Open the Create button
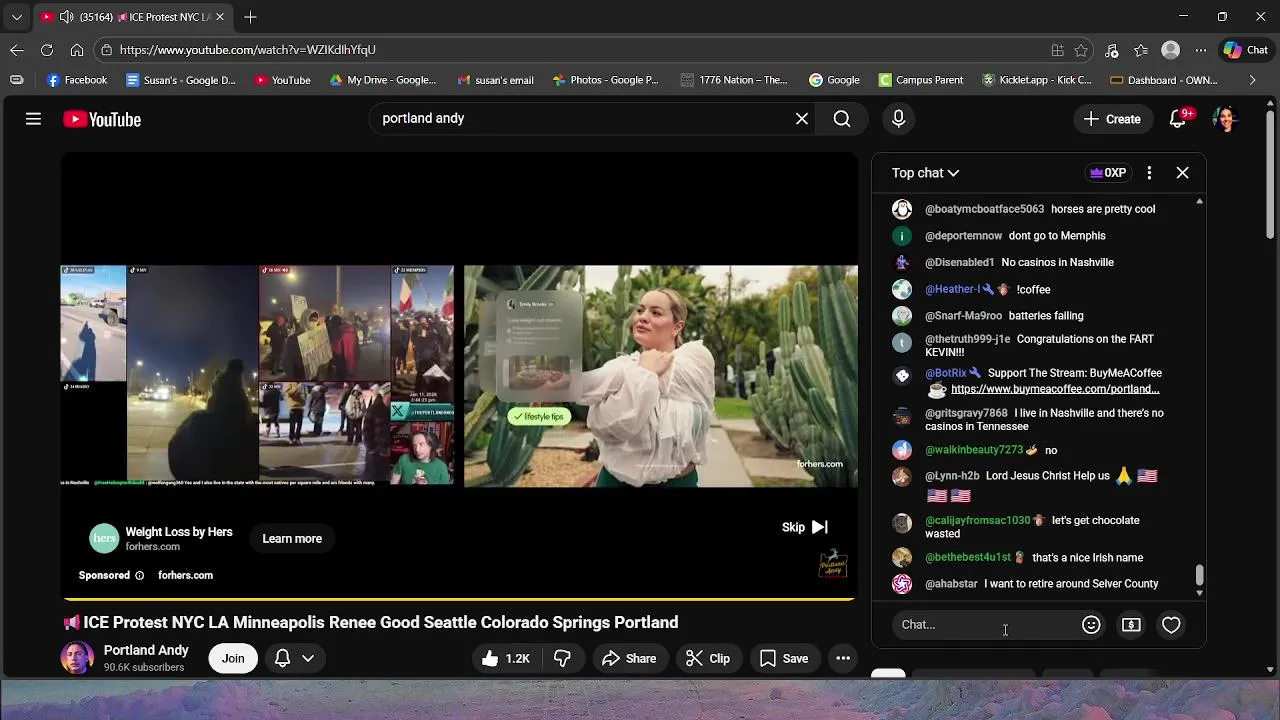This screenshot has height=720, width=1280. pyautogui.click(x=1112, y=119)
